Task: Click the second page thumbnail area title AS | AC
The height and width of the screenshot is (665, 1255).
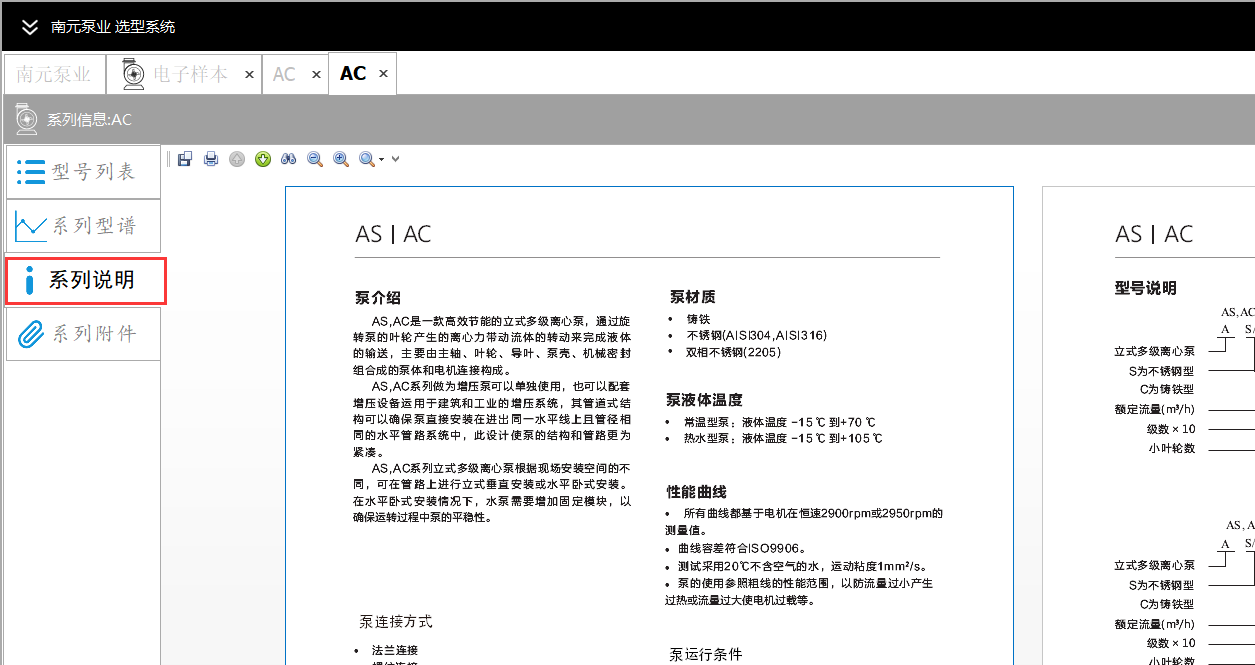Action: click(x=1154, y=234)
